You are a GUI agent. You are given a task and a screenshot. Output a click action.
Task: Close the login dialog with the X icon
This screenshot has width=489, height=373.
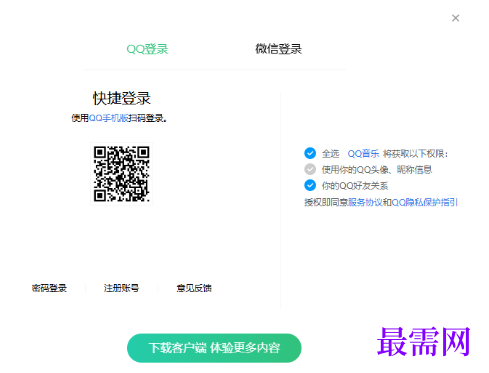click(x=455, y=18)
